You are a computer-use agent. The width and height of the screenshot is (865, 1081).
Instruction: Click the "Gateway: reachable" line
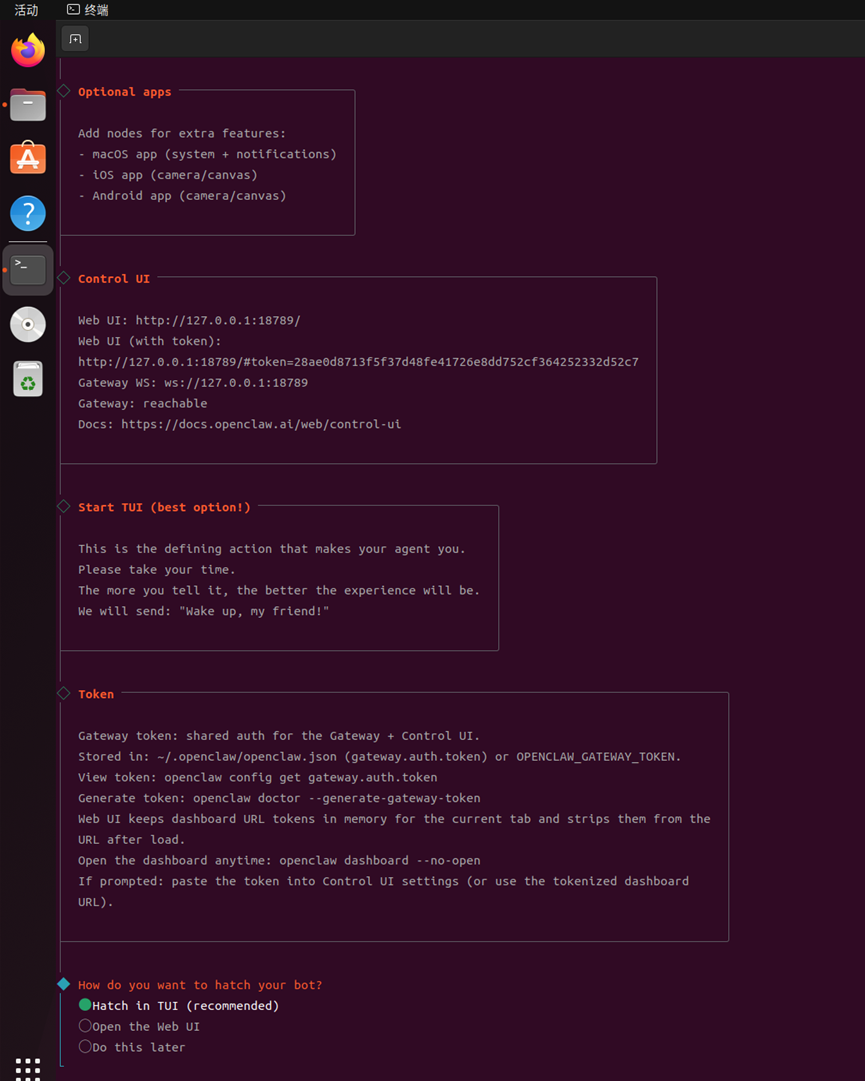click(x=143, y=403)
